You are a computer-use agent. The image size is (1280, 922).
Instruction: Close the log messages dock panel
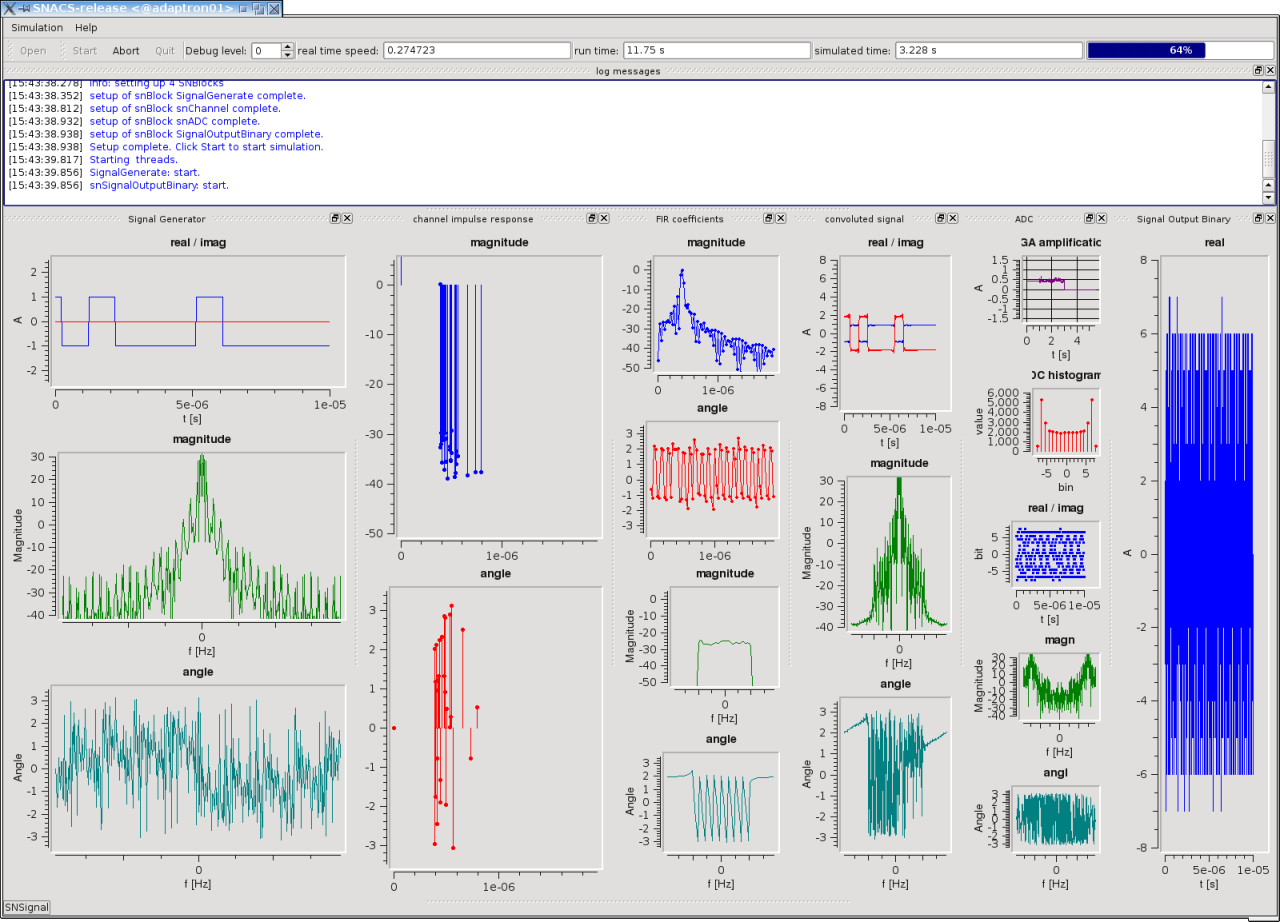1270,71
